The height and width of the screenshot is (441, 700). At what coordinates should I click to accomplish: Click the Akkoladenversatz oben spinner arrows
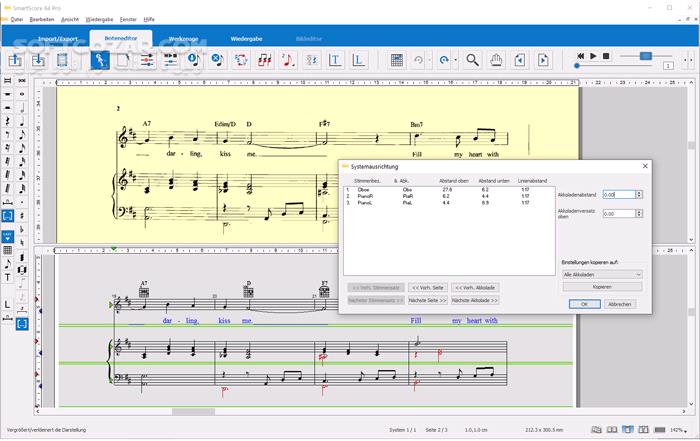tap(639, 214)
